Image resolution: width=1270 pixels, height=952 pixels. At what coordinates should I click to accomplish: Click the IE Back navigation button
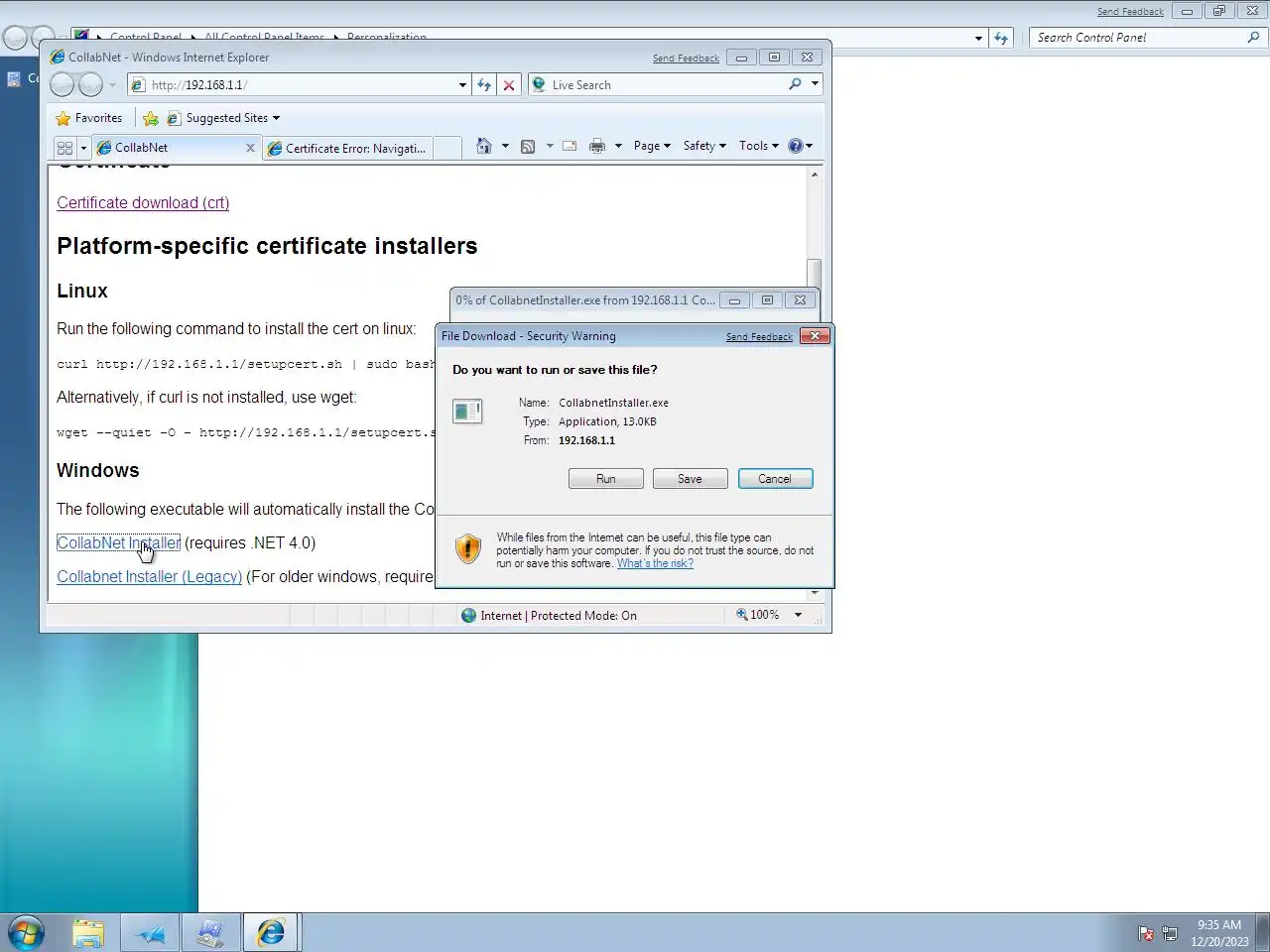(62, 85)
